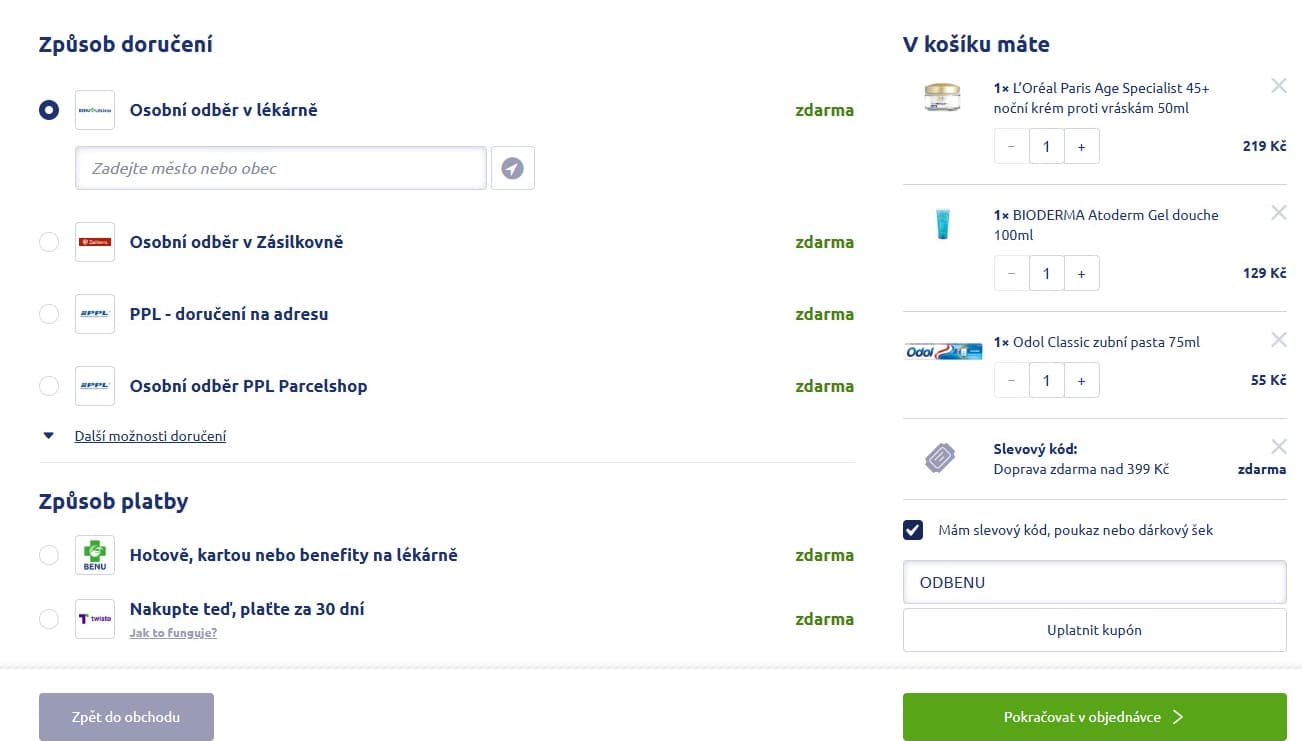This screenshot has height=741, width=1302.
Task: Select PPL - doručení na adresu radio button
Action: [x=49, y=314]
